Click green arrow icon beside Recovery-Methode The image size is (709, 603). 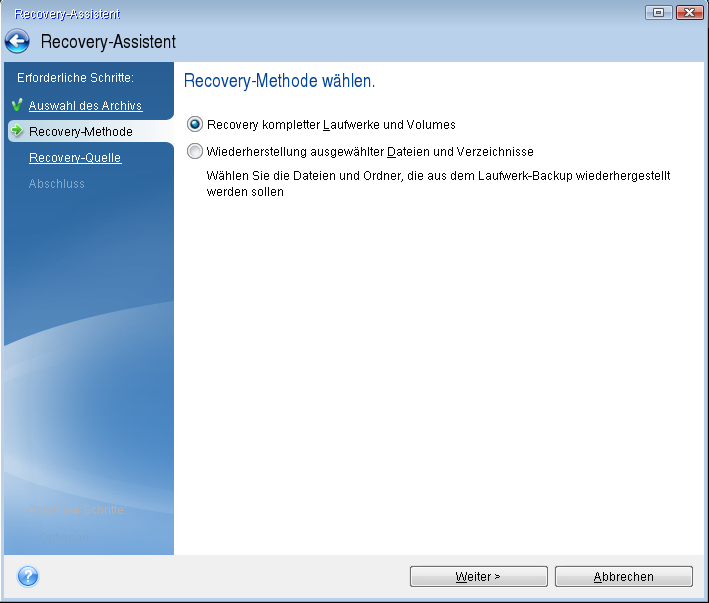[17, 131]
